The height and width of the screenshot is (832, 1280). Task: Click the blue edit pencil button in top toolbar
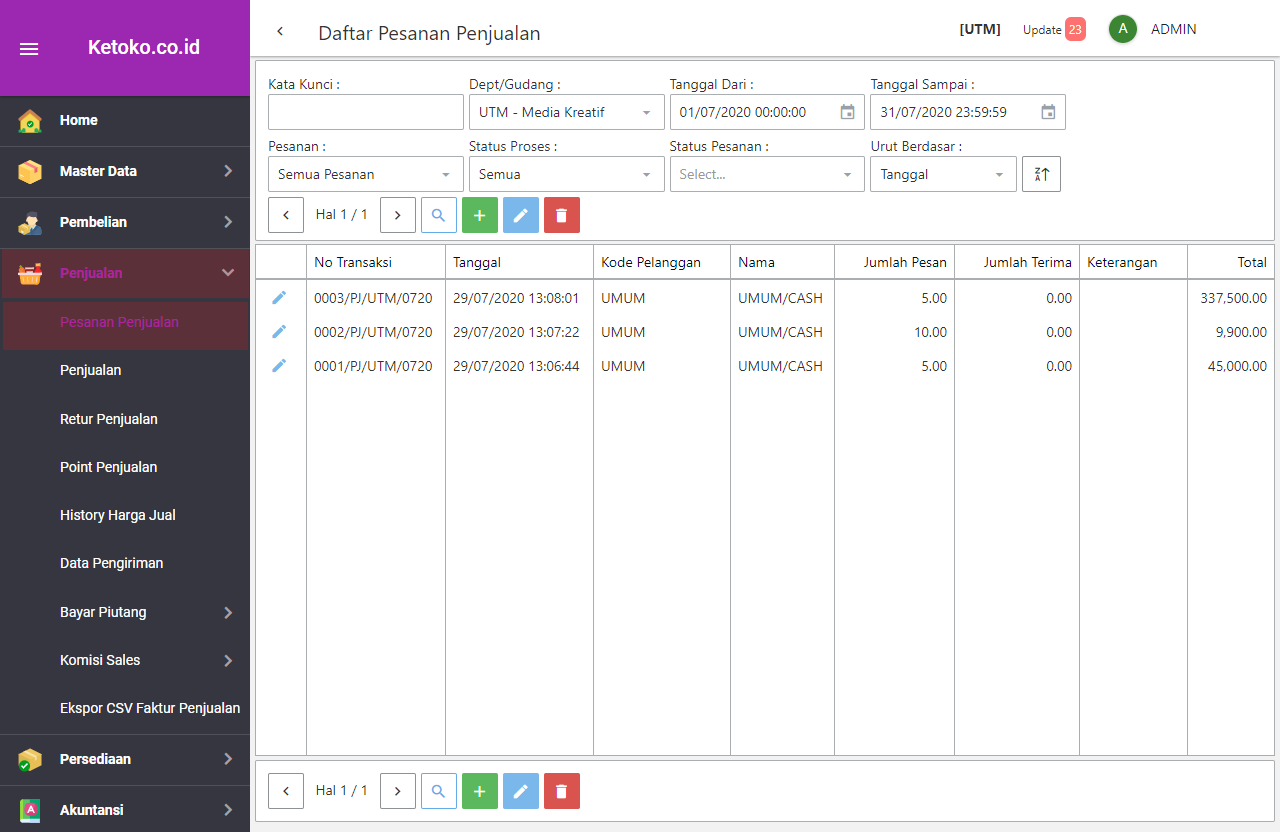(x=520, y=215)
